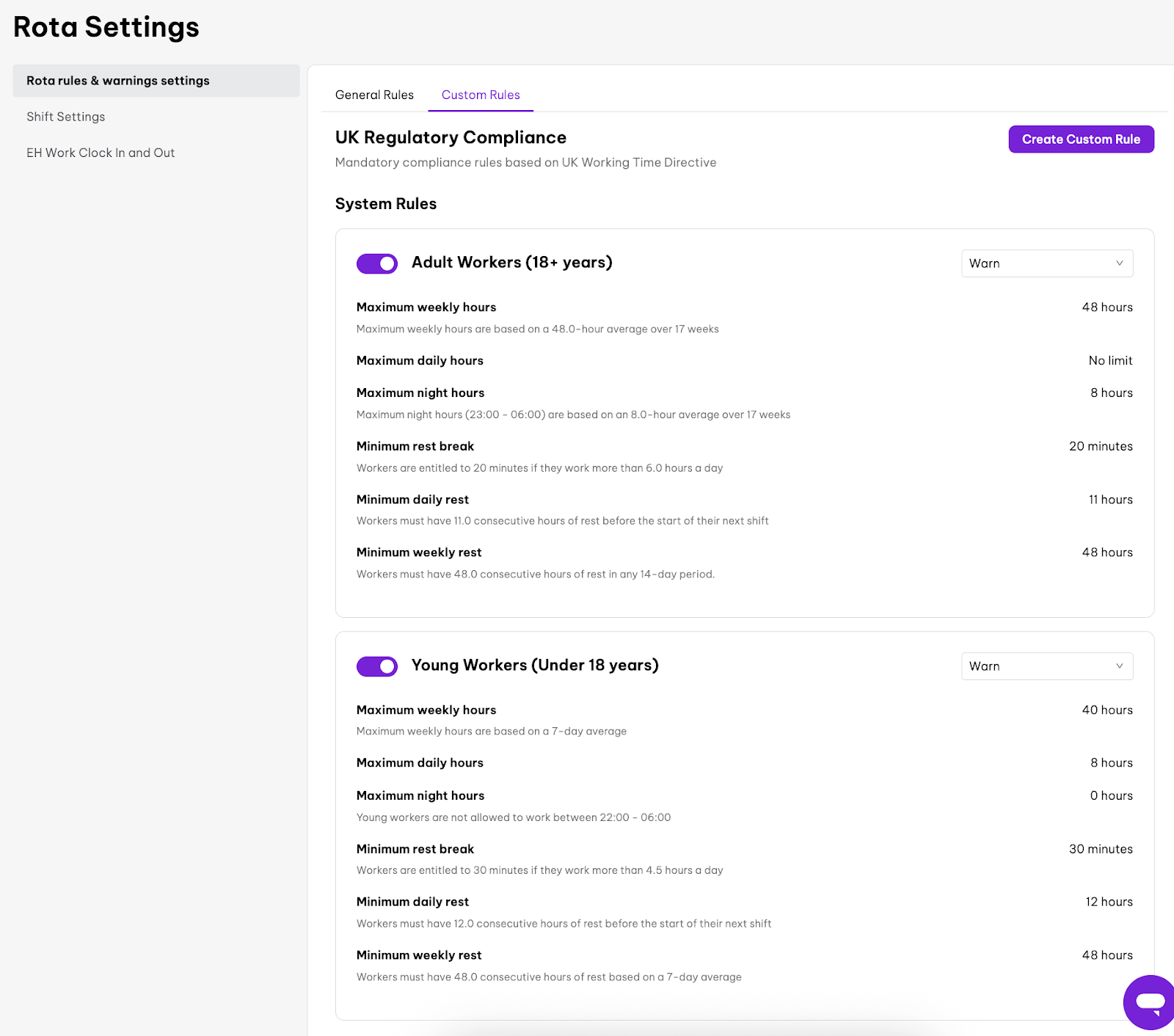
Task: Click adult Maximum night hours label
Action: coord(420,393)
